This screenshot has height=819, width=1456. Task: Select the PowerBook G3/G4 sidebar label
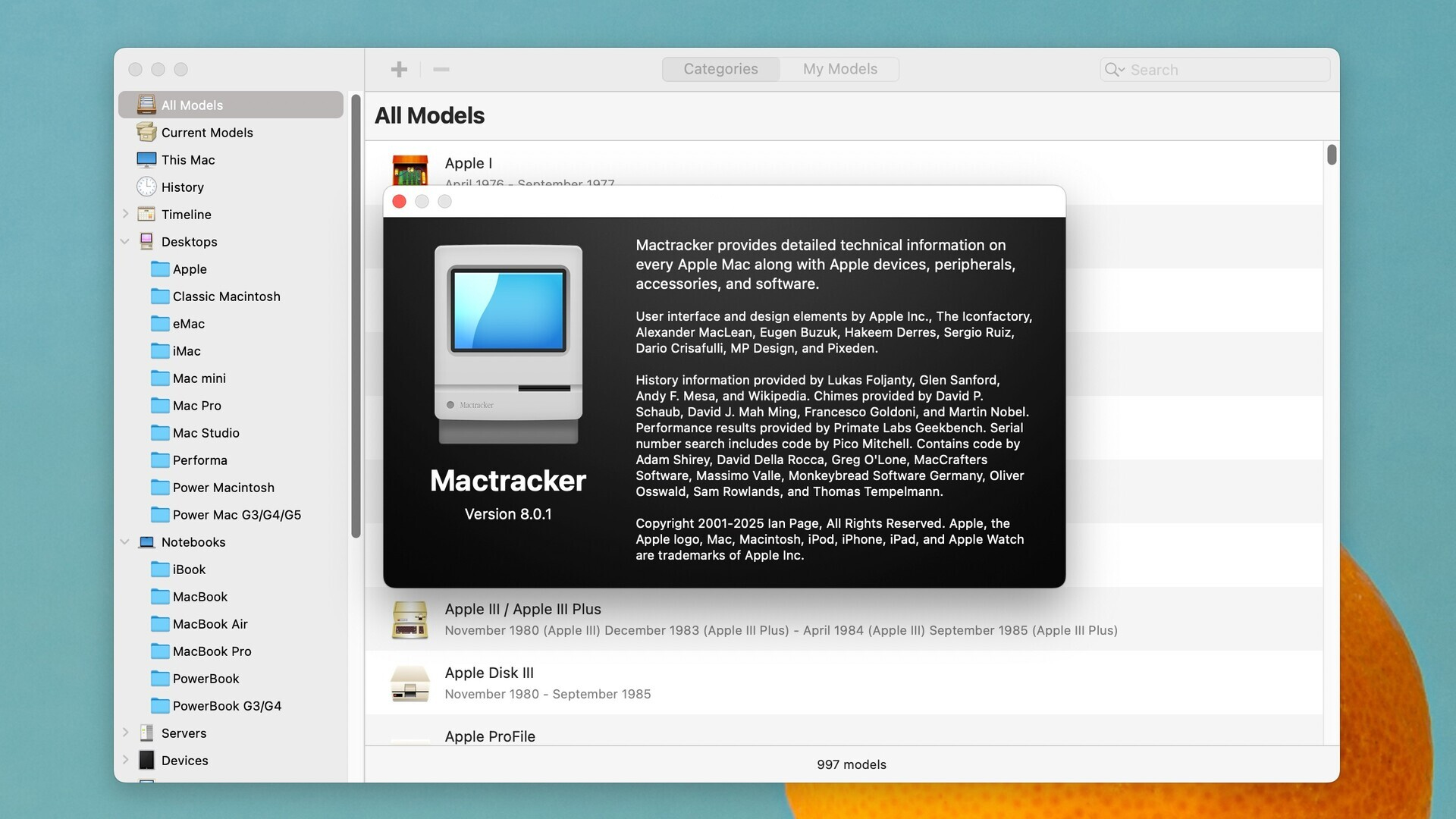[x=227, y=705]
